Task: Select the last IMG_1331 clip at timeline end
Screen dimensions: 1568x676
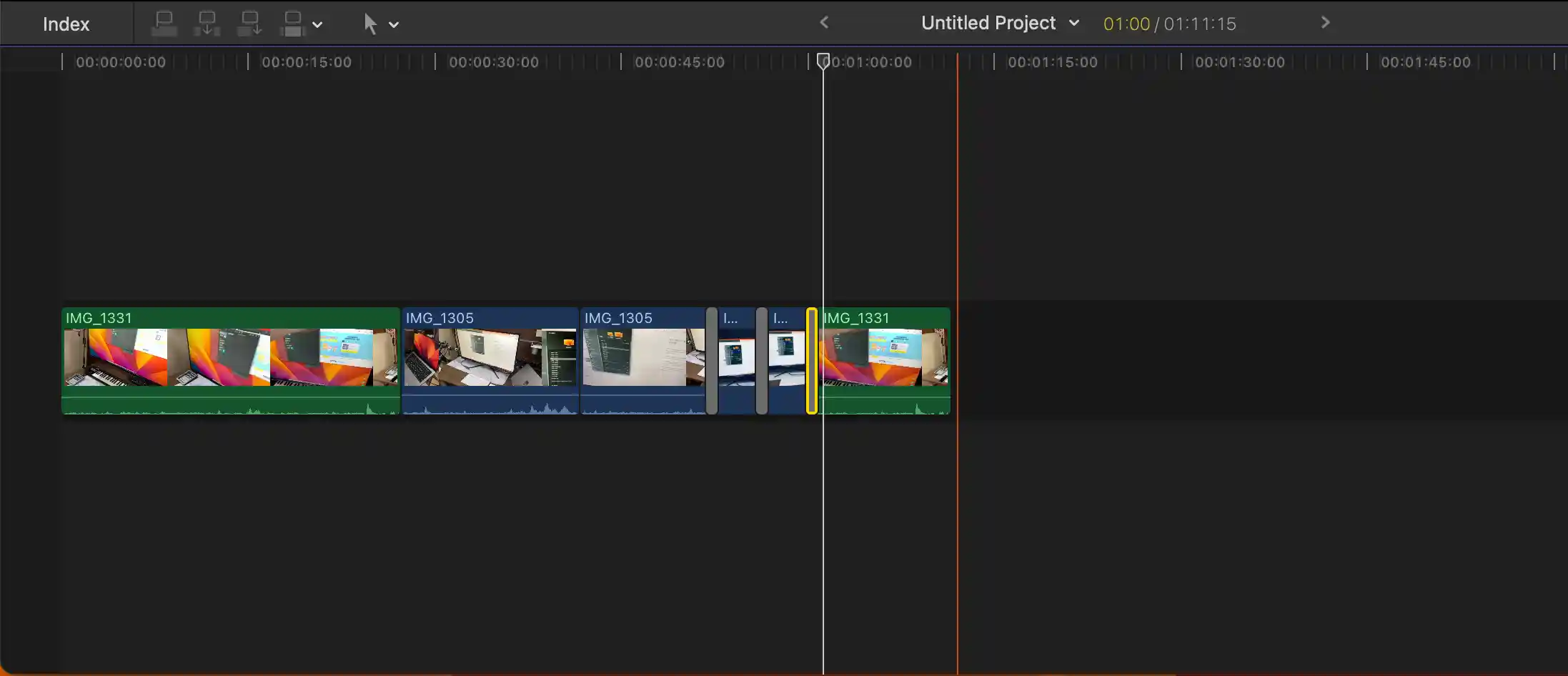Action: [884, 360]
